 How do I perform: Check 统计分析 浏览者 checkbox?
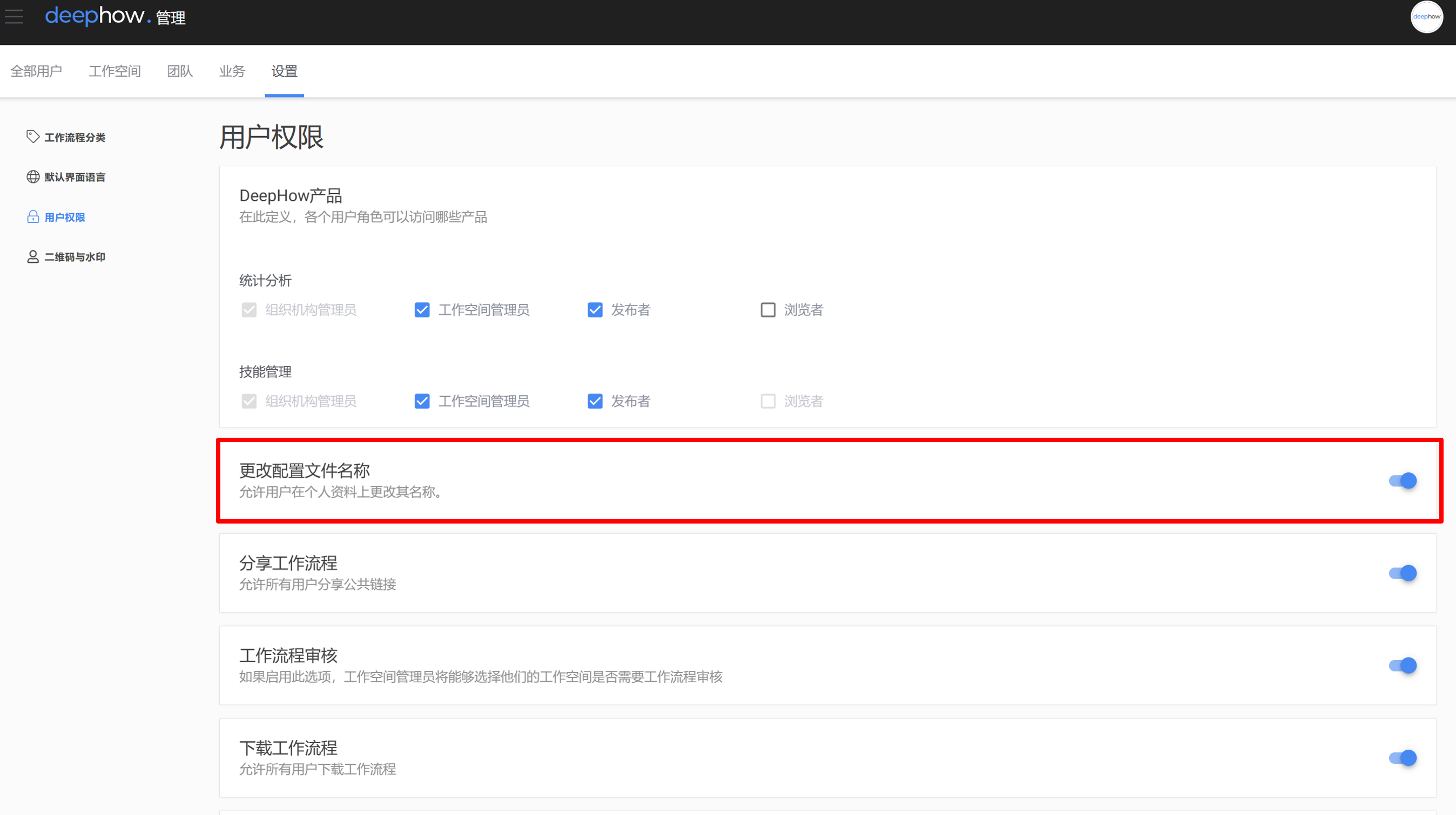pyautogui.click(x=768, y=310)
